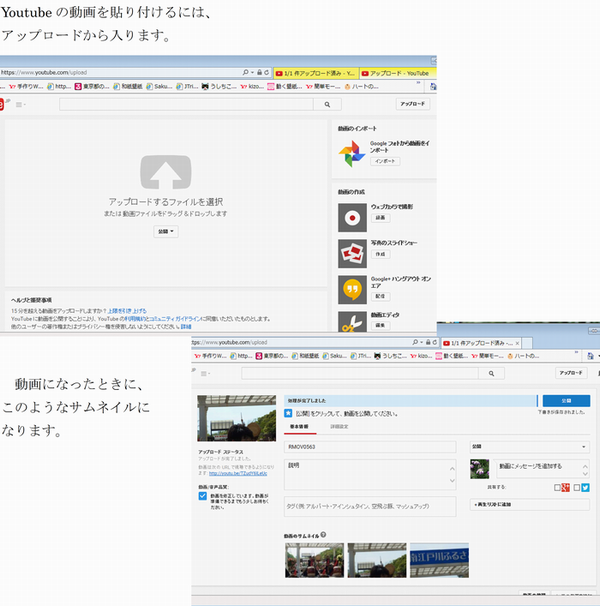Screen dimensions: 600x606
Task: Click message box up scroll arrow
Action: (x=585, y=466)
